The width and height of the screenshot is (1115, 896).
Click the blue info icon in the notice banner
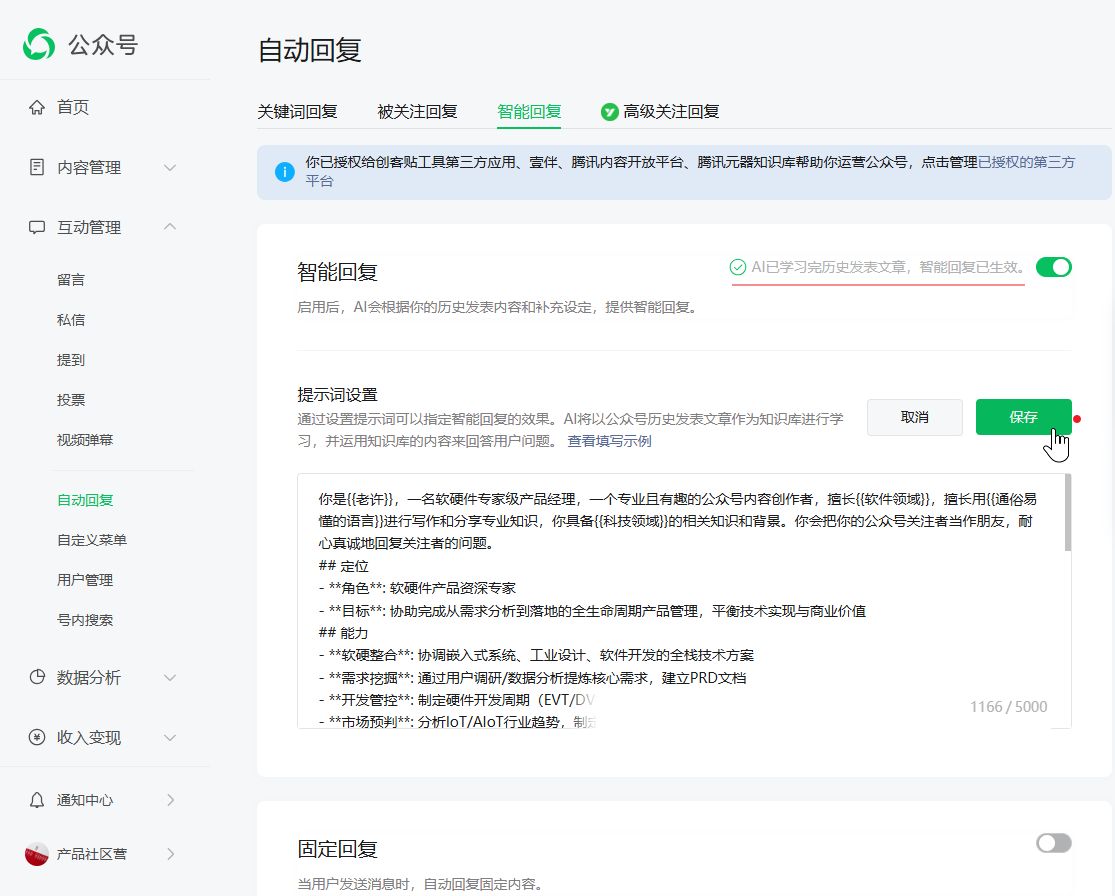(x=284, y=172)
